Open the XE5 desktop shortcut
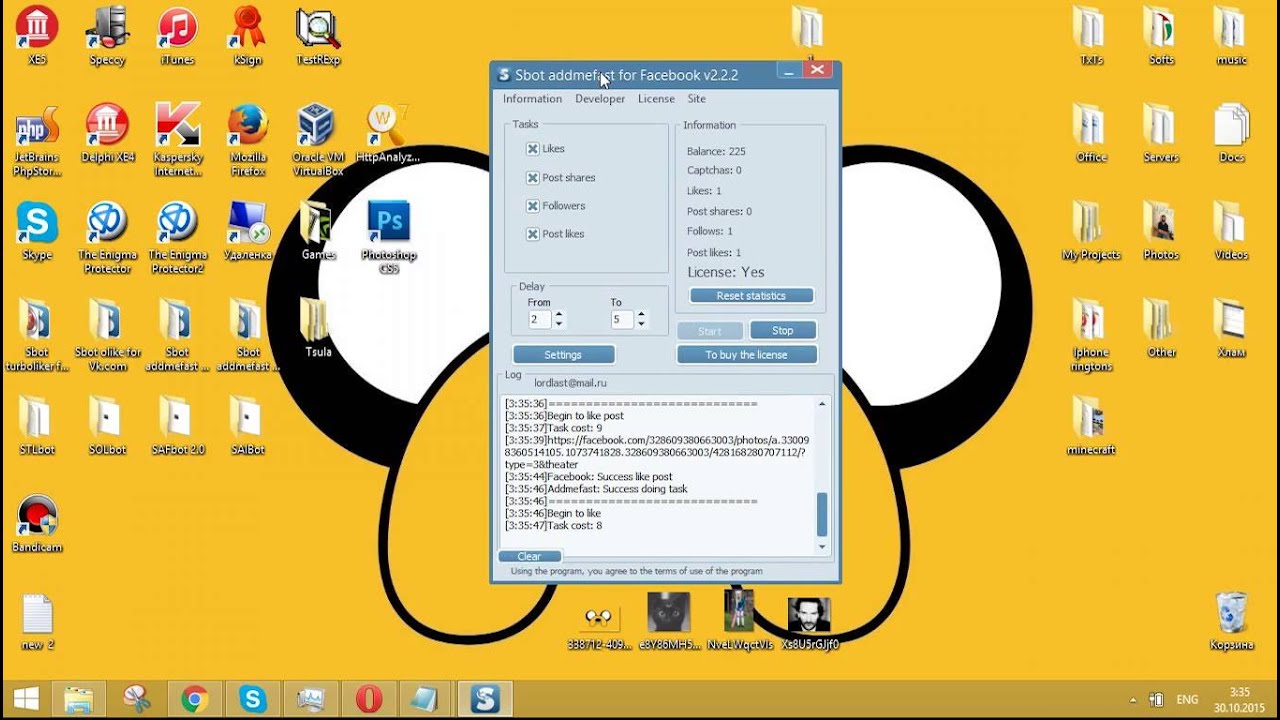The height and width of the screenshot is (720, 1280). [x=37, y=35]
